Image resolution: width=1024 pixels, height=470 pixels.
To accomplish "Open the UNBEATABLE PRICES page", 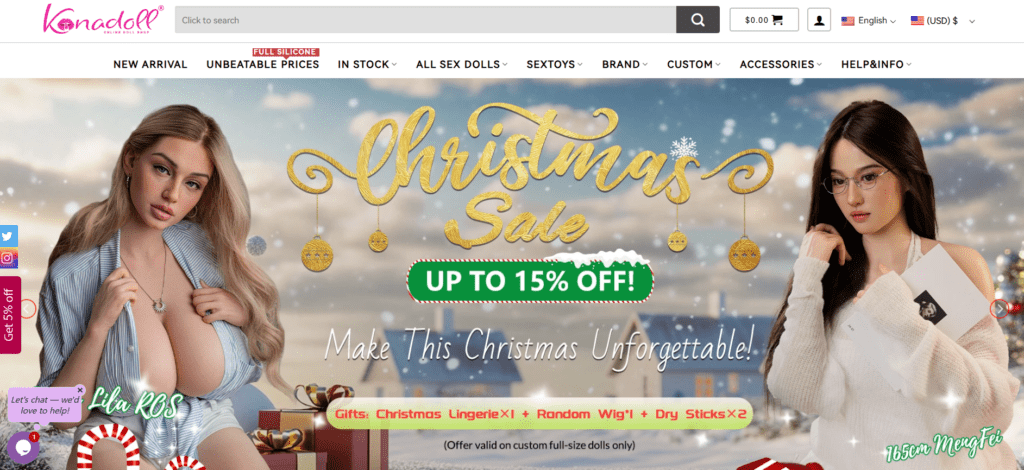I will [263, 64].
